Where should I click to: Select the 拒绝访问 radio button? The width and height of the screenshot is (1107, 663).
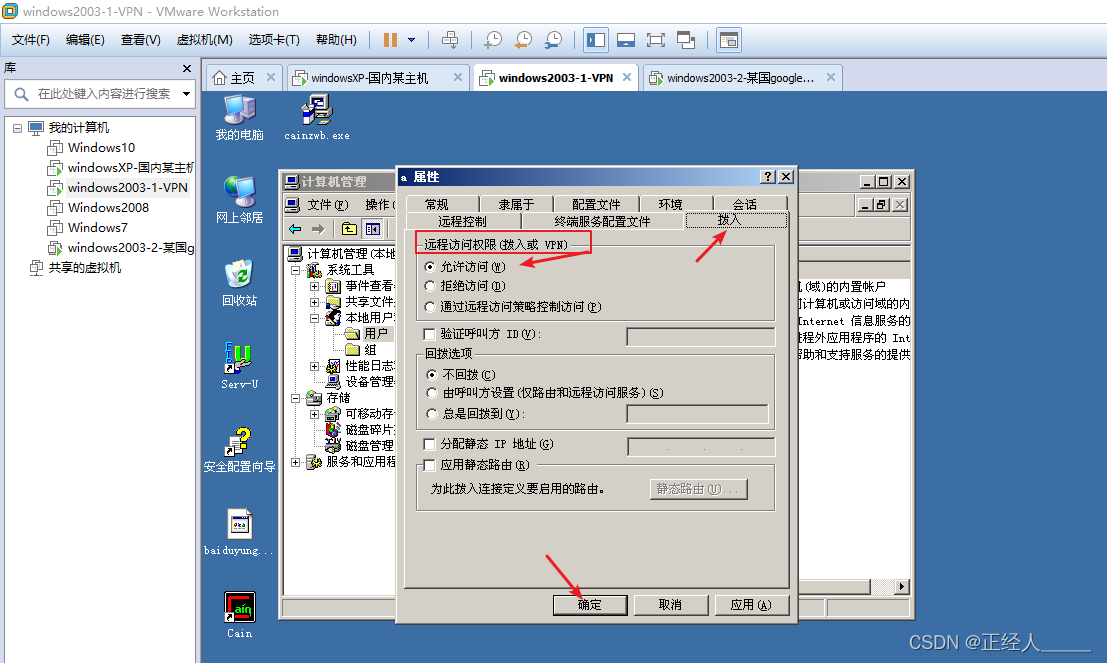tap(431, 287)
